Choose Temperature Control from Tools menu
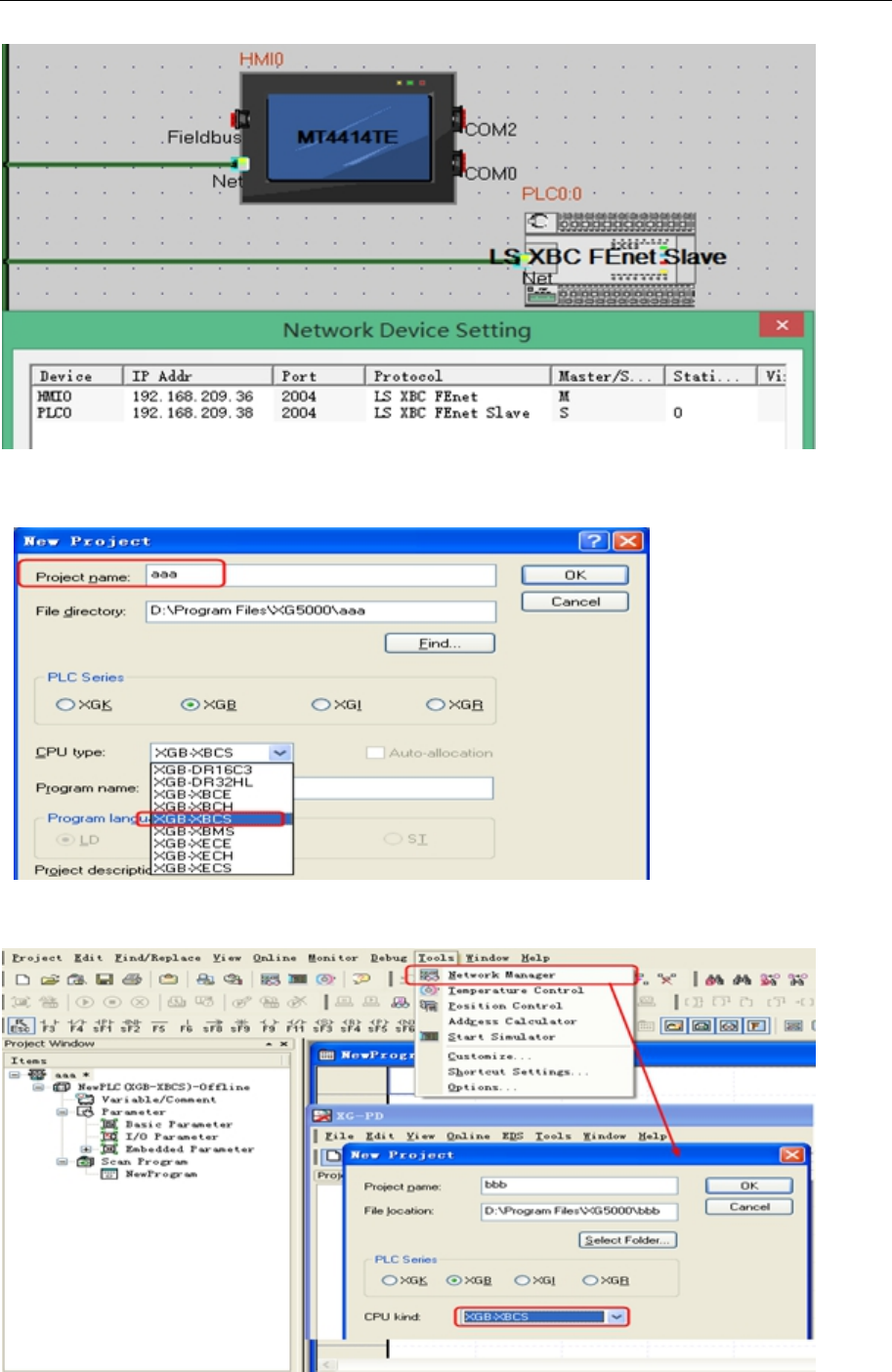Image resolution: width=892 pixels, height=1372 pixels. (516, 990)
